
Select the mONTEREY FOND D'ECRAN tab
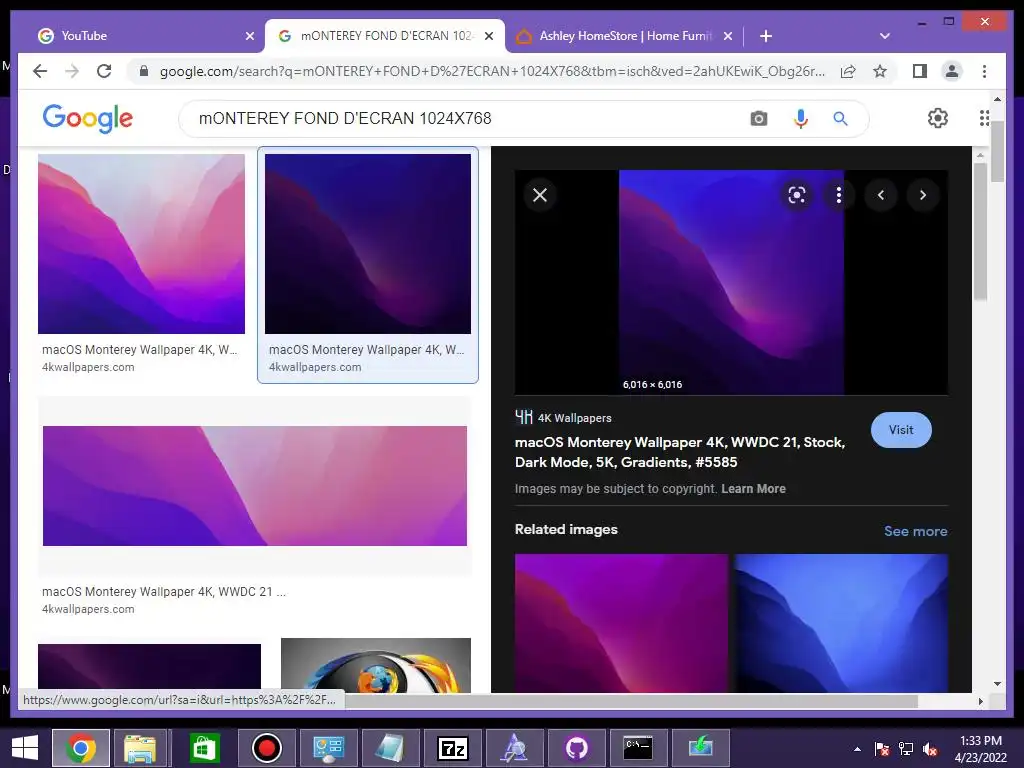click(385, 36)
